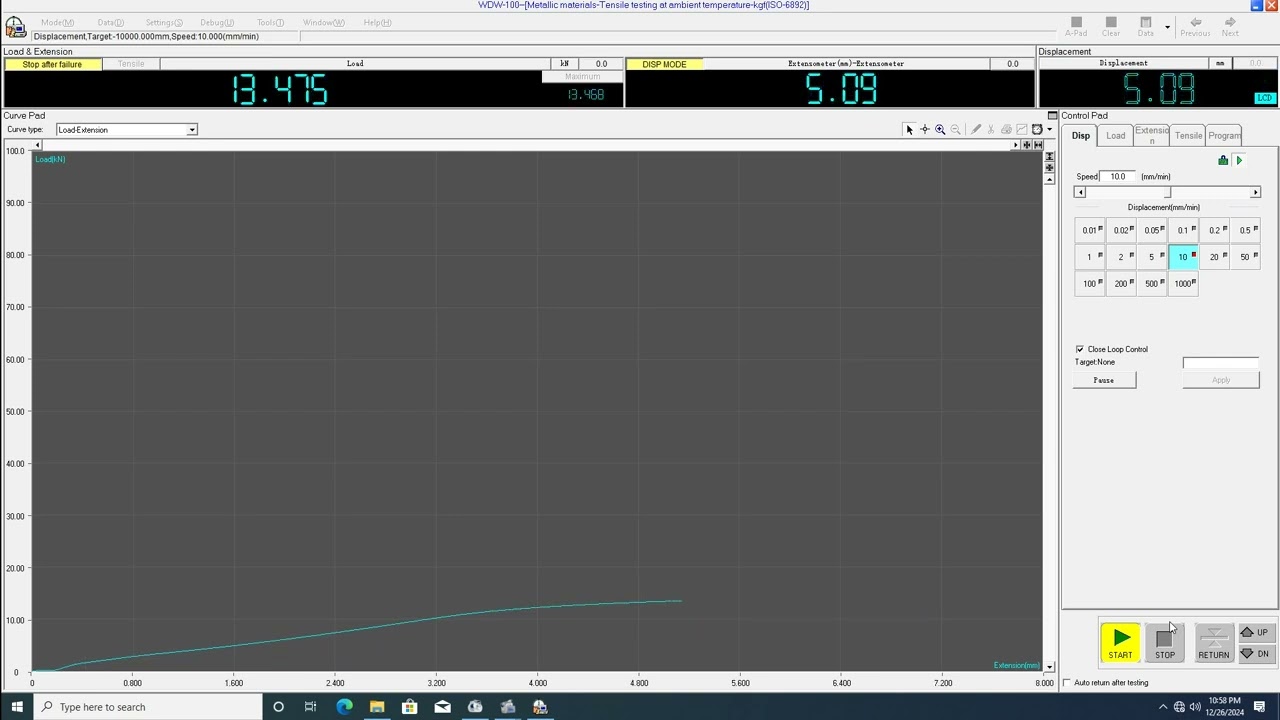
Task: Set displacement speed to 0.01 mm/min
Action: click(1090, 230)
